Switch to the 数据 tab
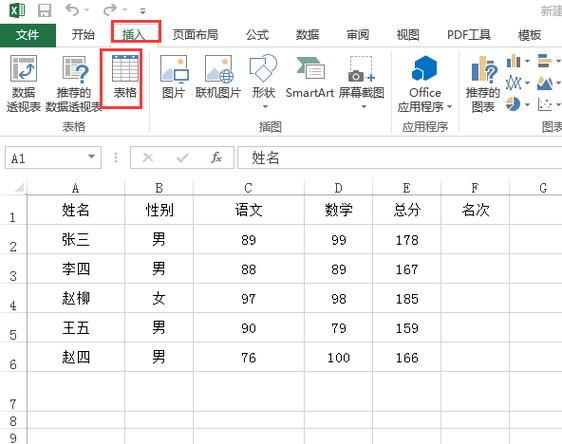562x444 pixels. click(x=307, y=35)
